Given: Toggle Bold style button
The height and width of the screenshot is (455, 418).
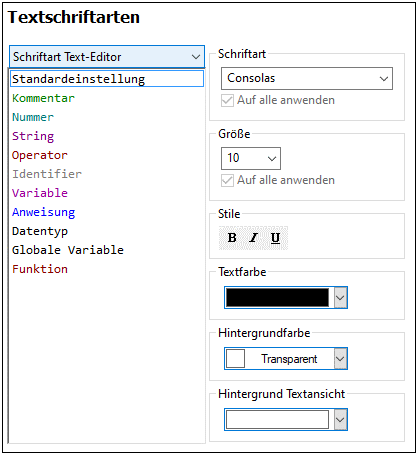Looking at the screenshot, I should point(232,238).
